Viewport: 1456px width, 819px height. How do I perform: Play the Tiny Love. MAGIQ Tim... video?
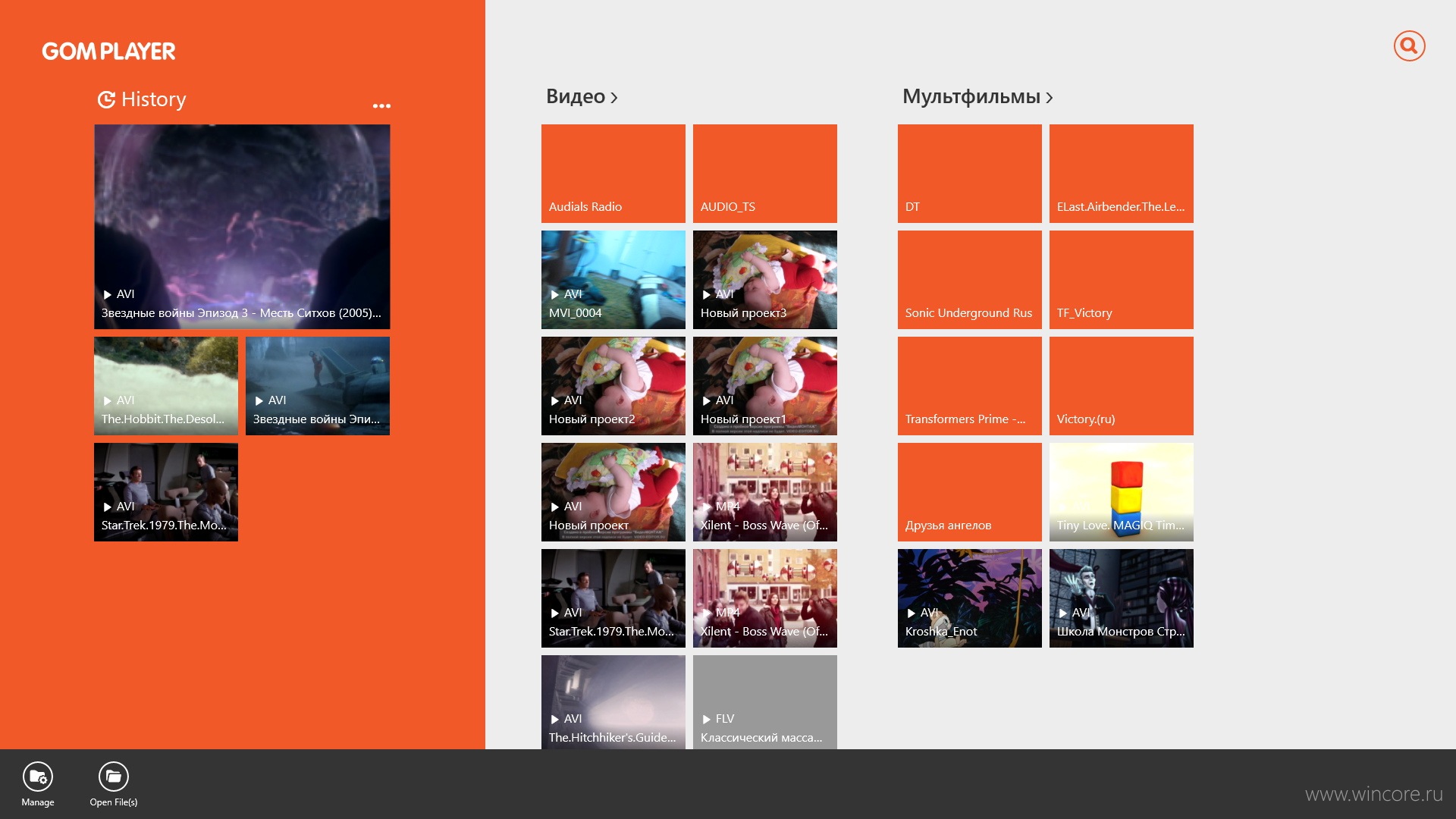coord(1122,492)
